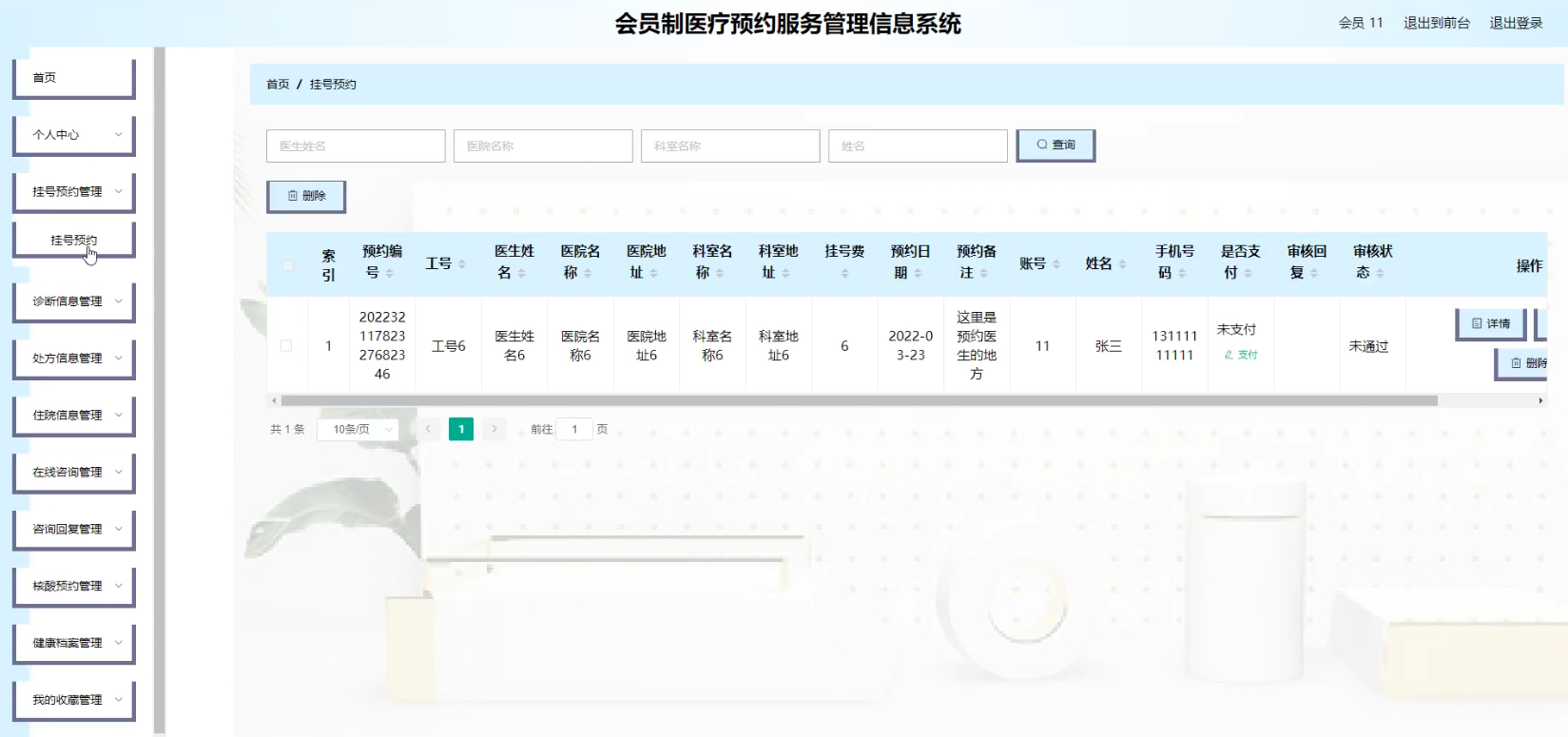Click 首页 breadcrumb link

click(x=278, y=85)
